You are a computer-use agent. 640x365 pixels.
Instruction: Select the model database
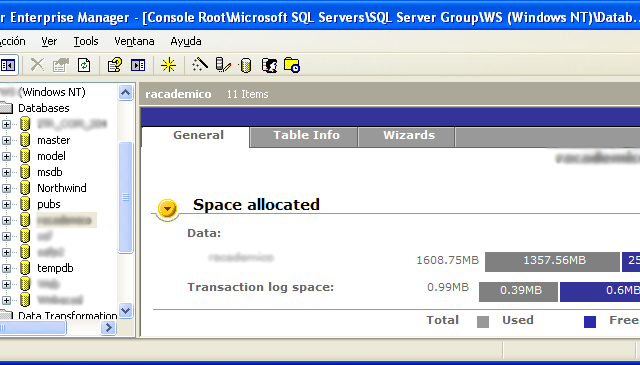tap(51, 156)
